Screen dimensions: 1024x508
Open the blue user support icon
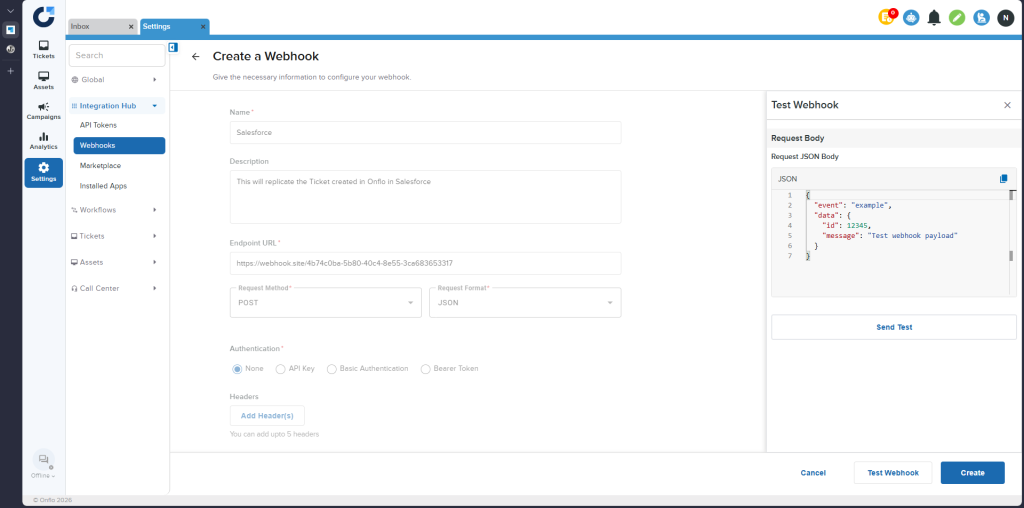coord(982,18)
